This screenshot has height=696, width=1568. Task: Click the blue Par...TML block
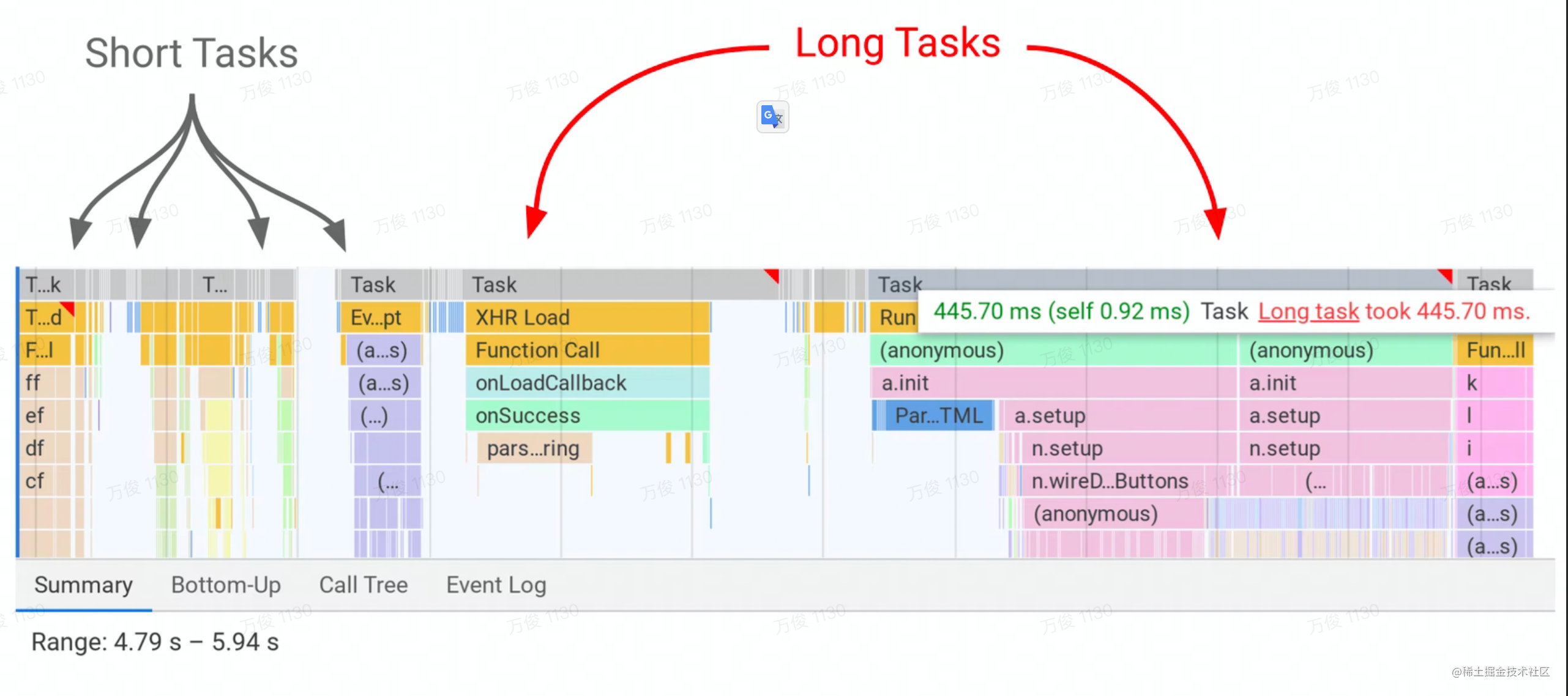coord(937,415)
